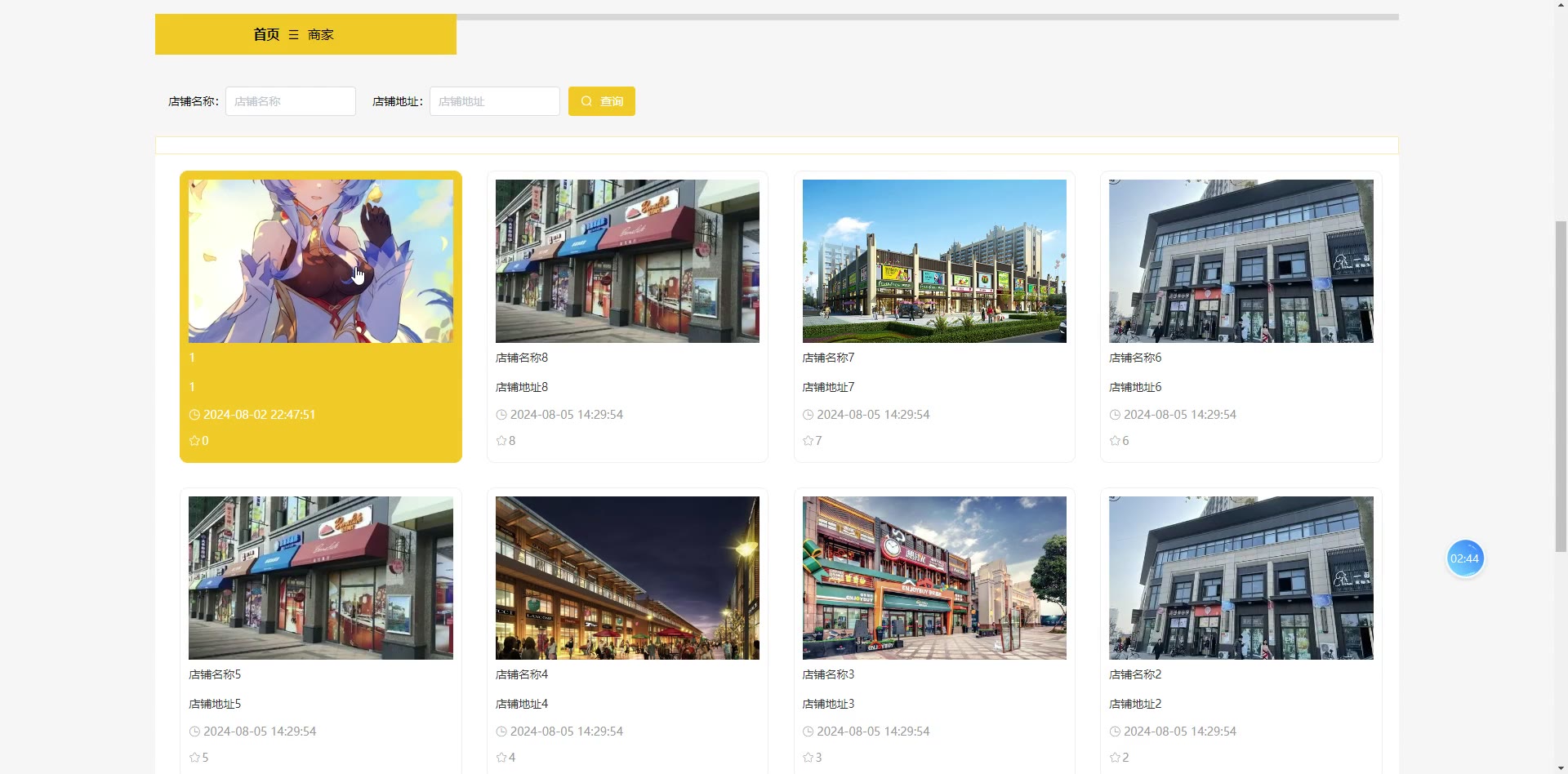Viewport: 1568px width, 774px height.
Task: Click the star icon on 店铺名称4 card
Action: tap(501, 758)
